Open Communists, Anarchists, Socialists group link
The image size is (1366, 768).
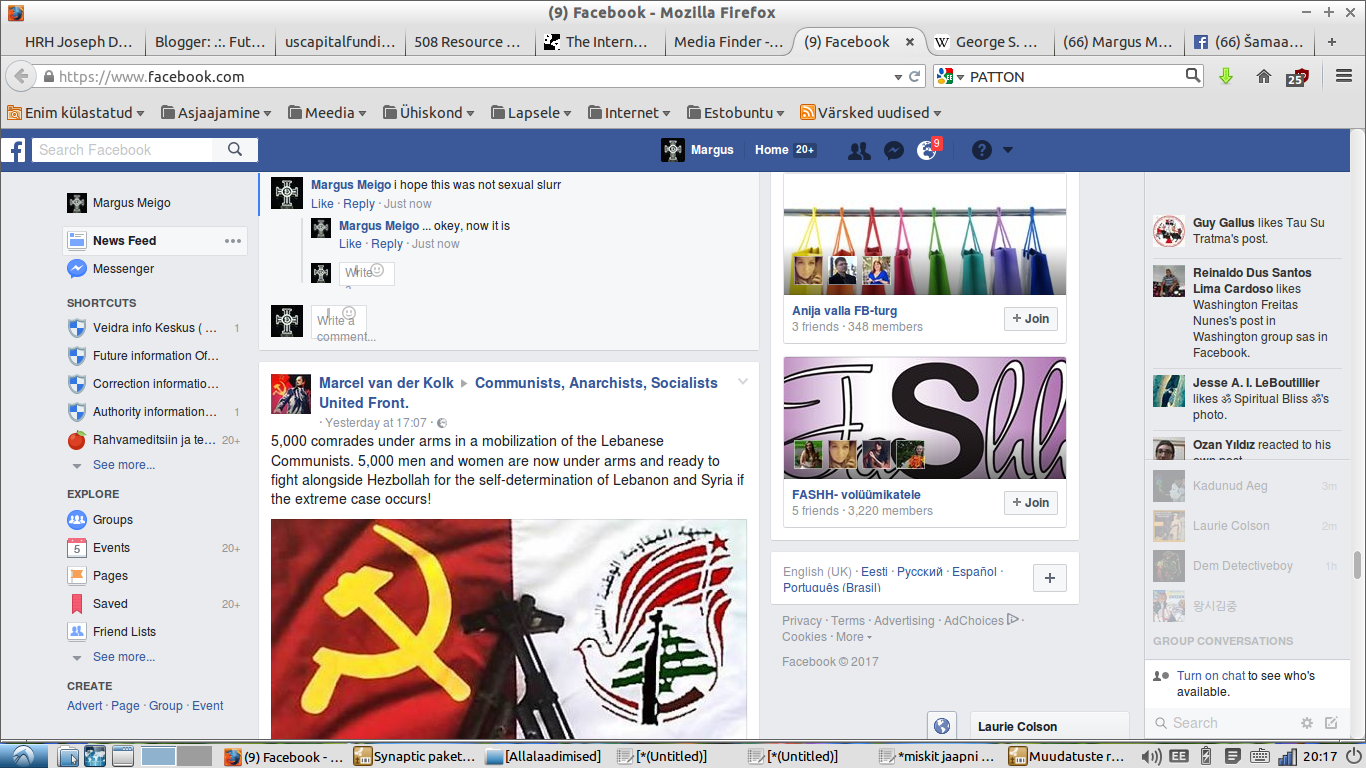click(518, 392)
